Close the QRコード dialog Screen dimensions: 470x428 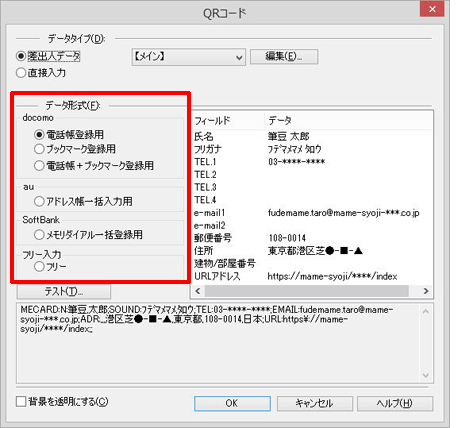click(432, 9)
